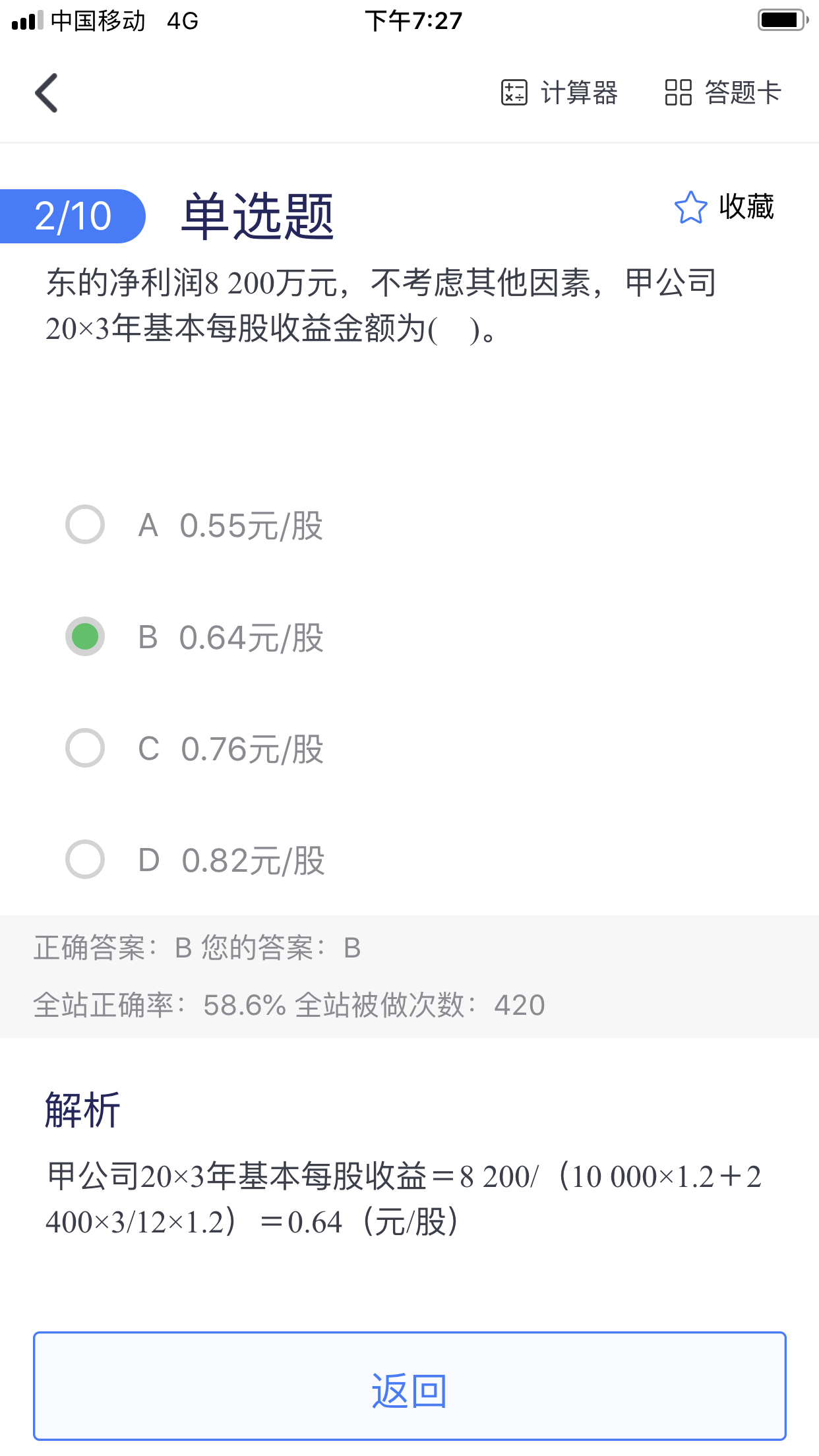Tap the 计算器 label
The image size is (819, 1456).
click(x=579, y=92)
